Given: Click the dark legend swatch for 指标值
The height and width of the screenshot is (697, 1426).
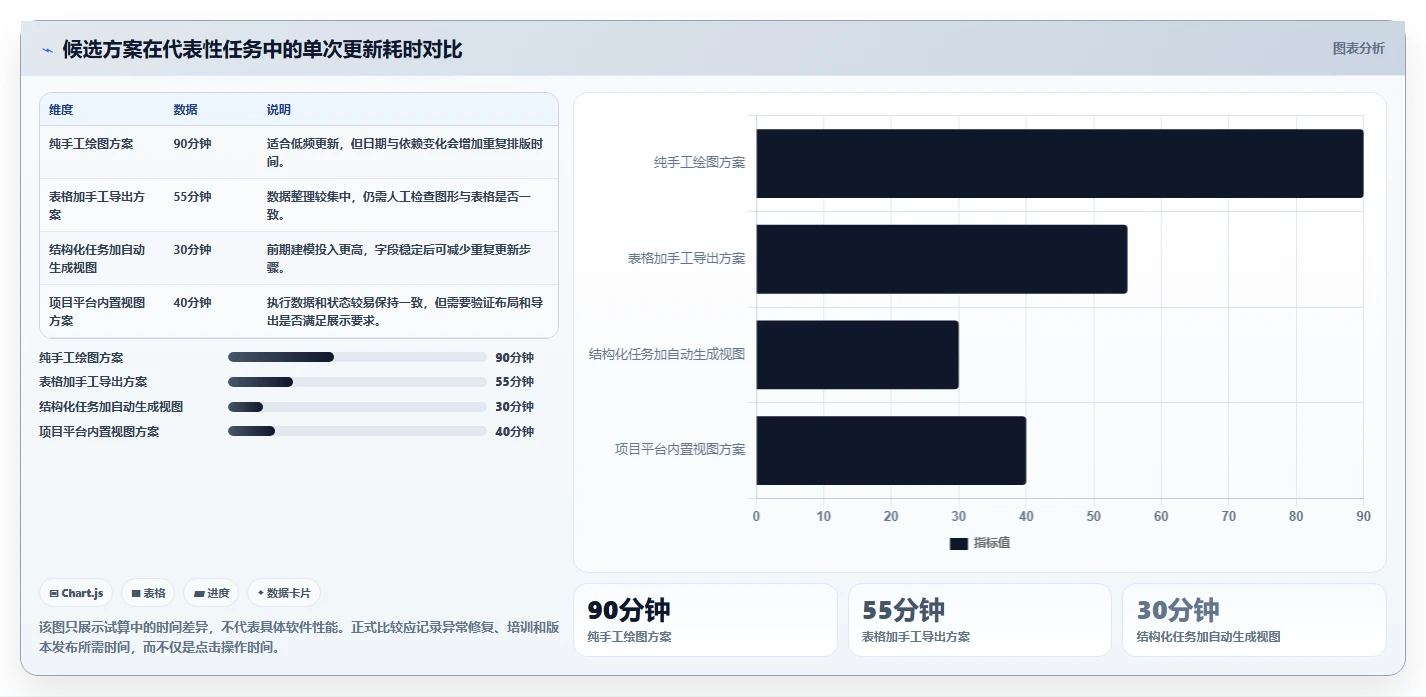Looking at the screenshot, I should (958, 543).
